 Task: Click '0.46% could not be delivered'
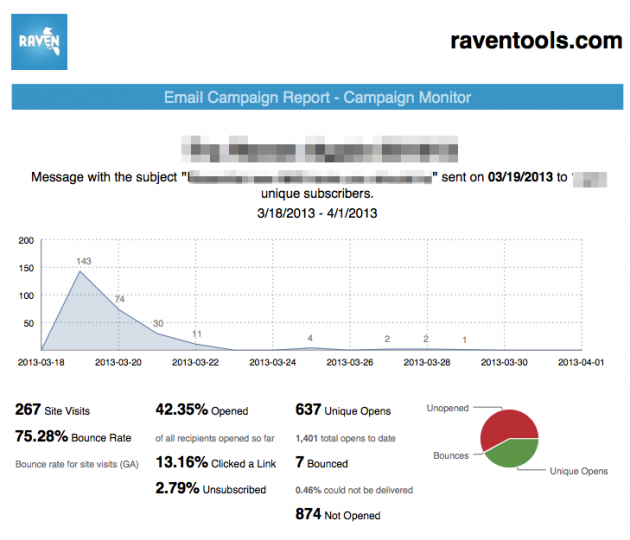click(x=354, y=490)
